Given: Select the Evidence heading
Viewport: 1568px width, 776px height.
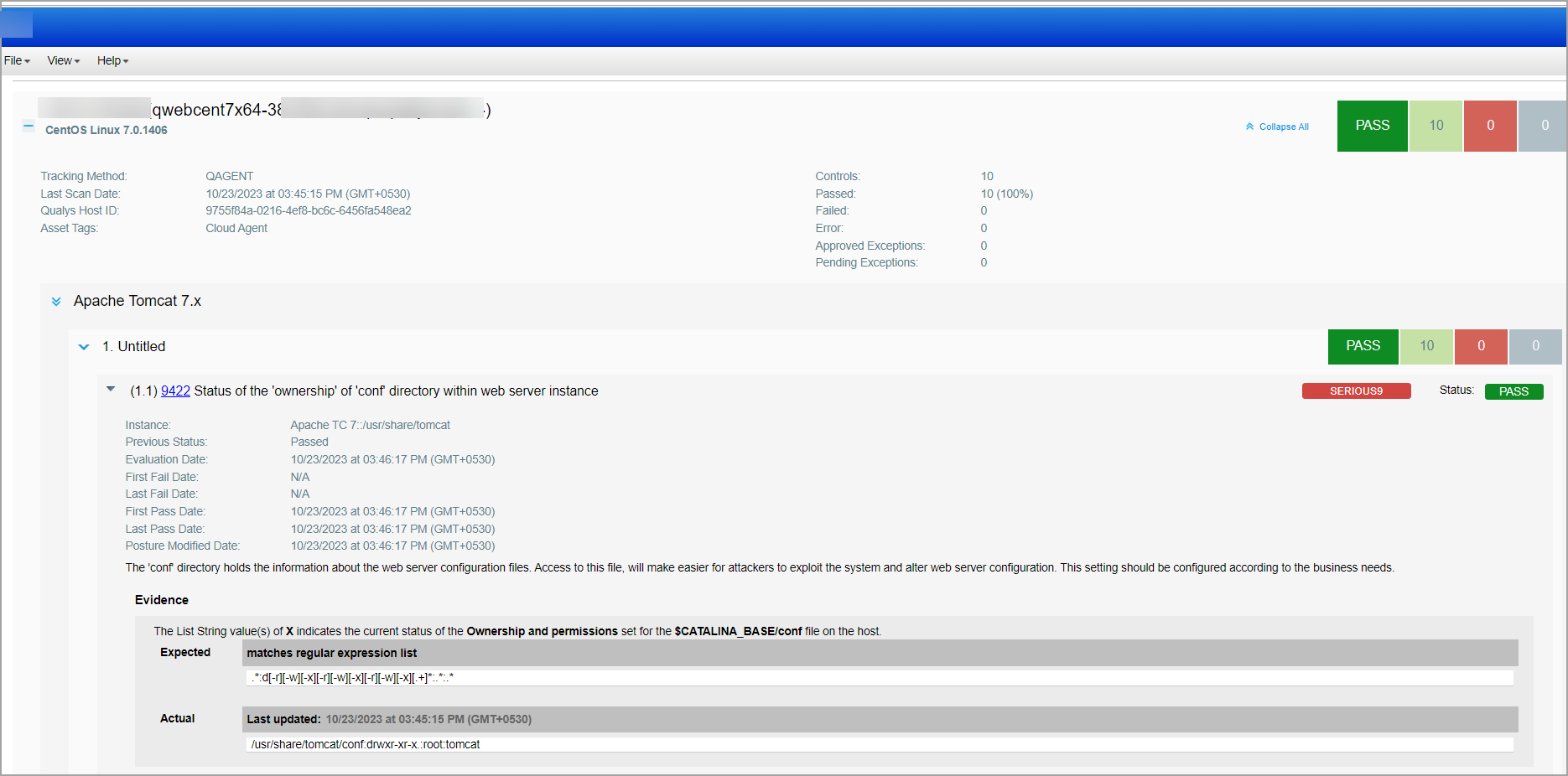Looking at the screenshot, I should tap(162, 600).
